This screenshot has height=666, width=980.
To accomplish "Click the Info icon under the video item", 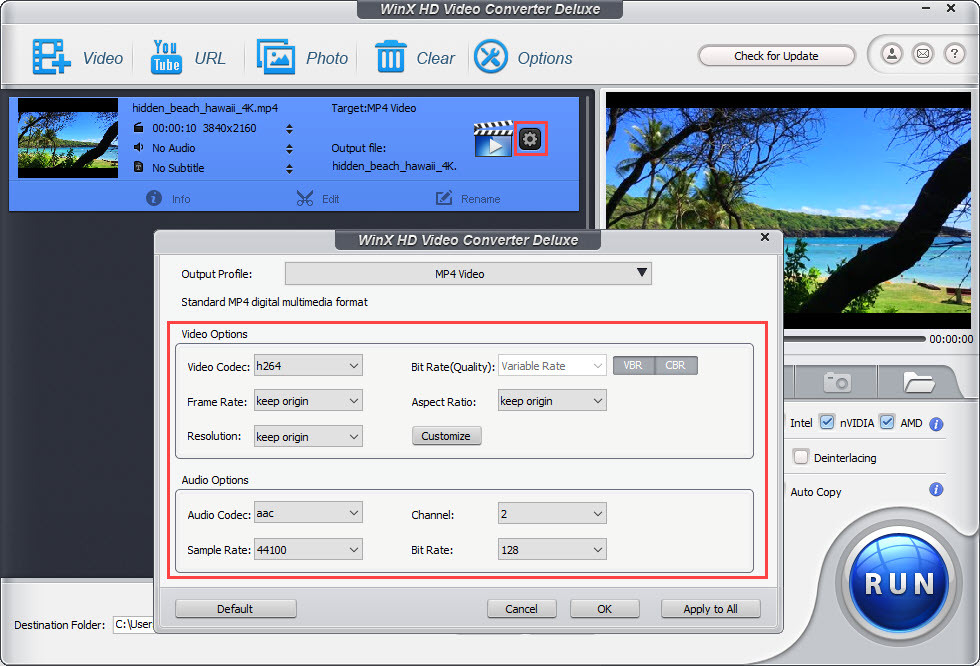I will [154, 198].
